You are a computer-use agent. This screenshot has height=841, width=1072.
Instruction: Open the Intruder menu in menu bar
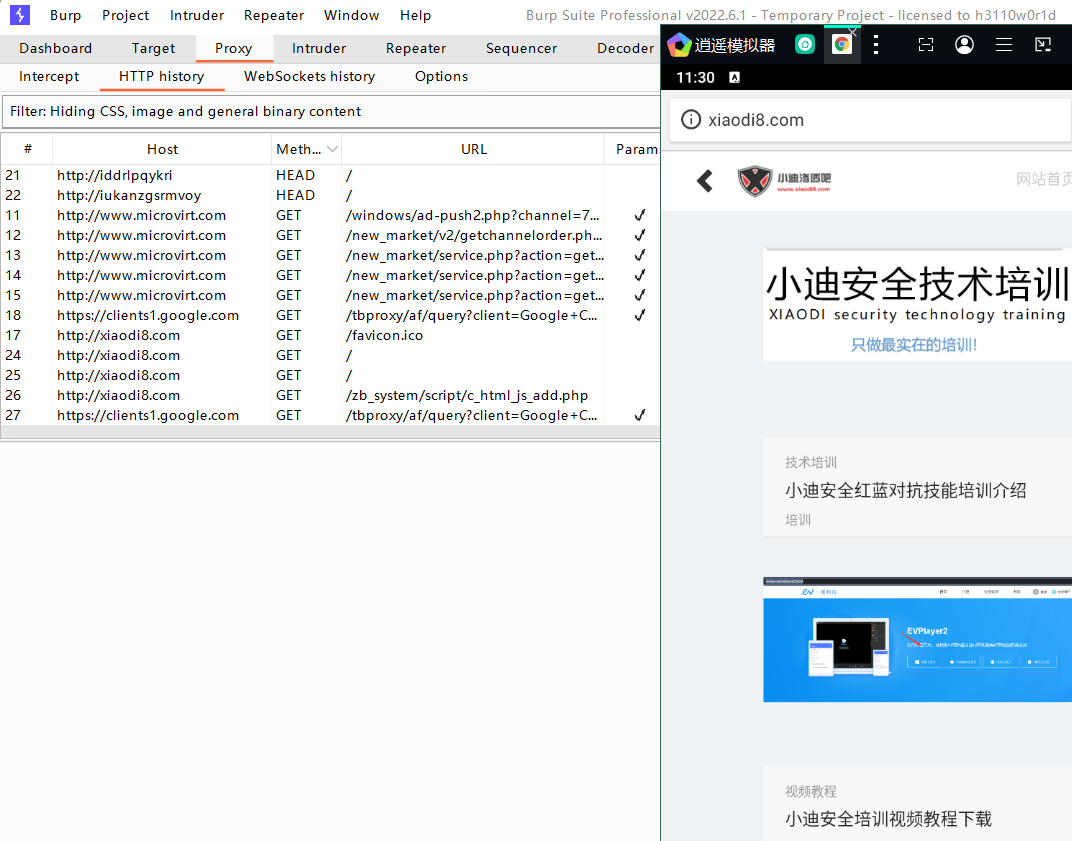197,15
